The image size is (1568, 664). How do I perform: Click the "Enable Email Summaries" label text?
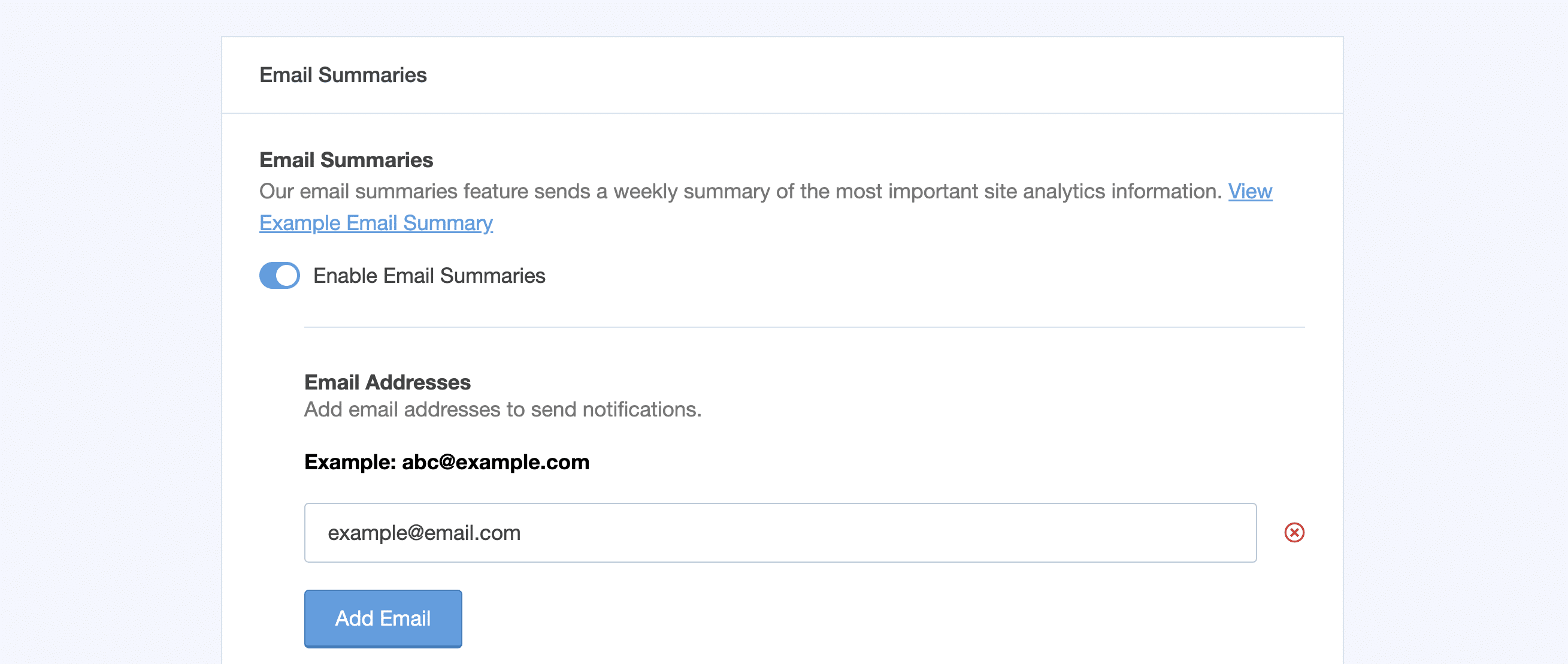pyautogui.click(x=428, y=275)
